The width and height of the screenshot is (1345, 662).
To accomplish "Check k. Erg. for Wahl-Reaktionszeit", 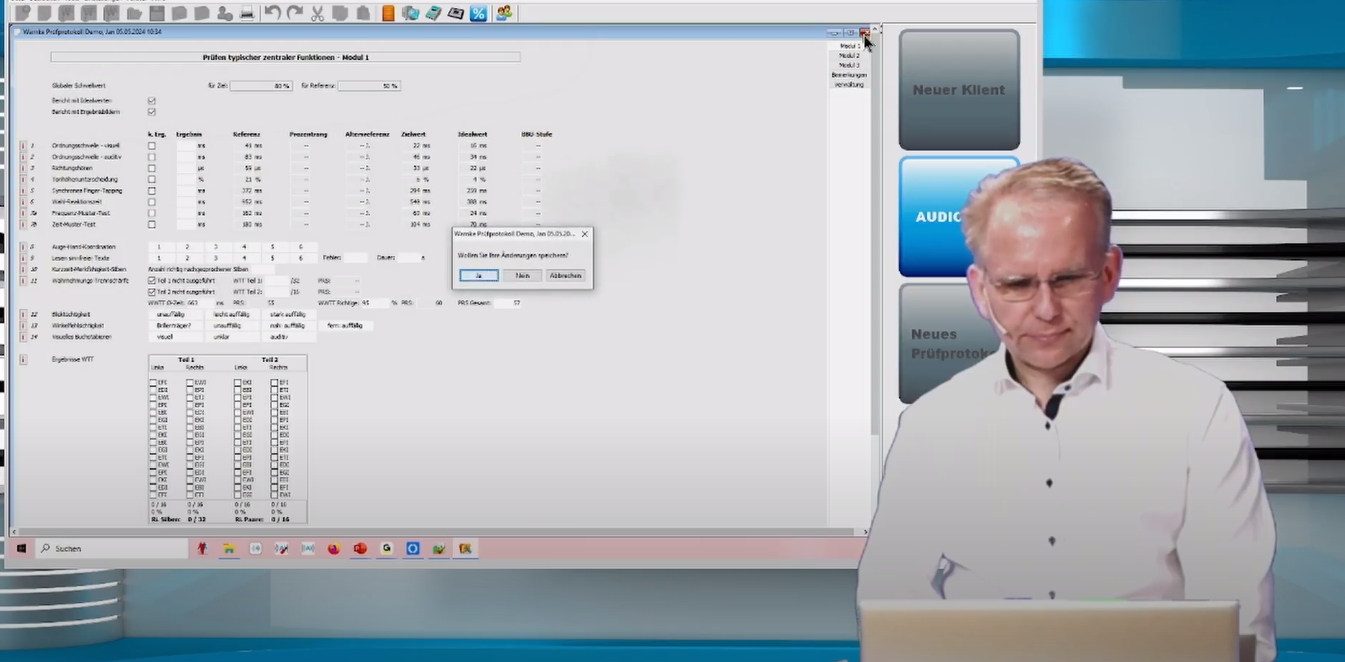I will click(152, 202).
